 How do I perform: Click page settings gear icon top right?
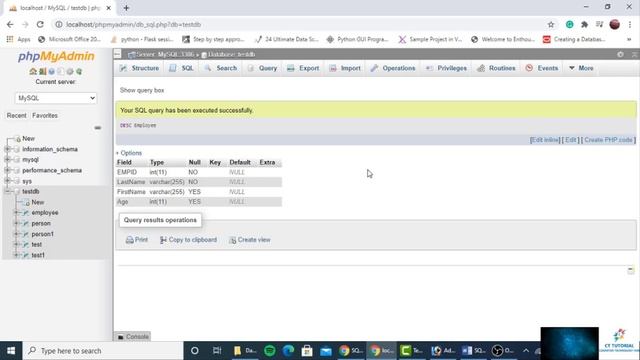[x=620, y=54]
